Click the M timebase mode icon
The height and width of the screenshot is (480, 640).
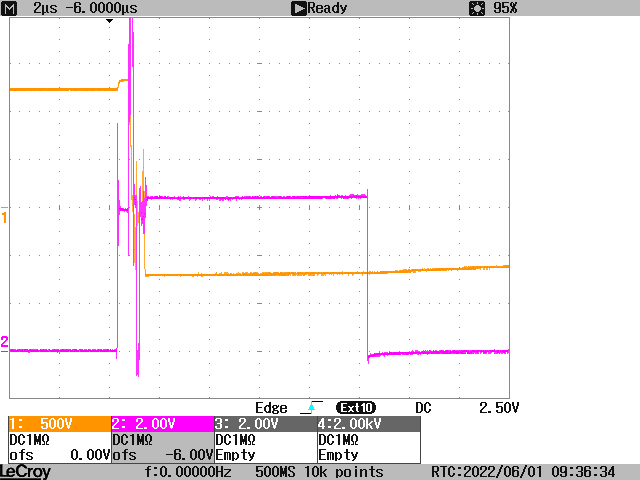9,8
